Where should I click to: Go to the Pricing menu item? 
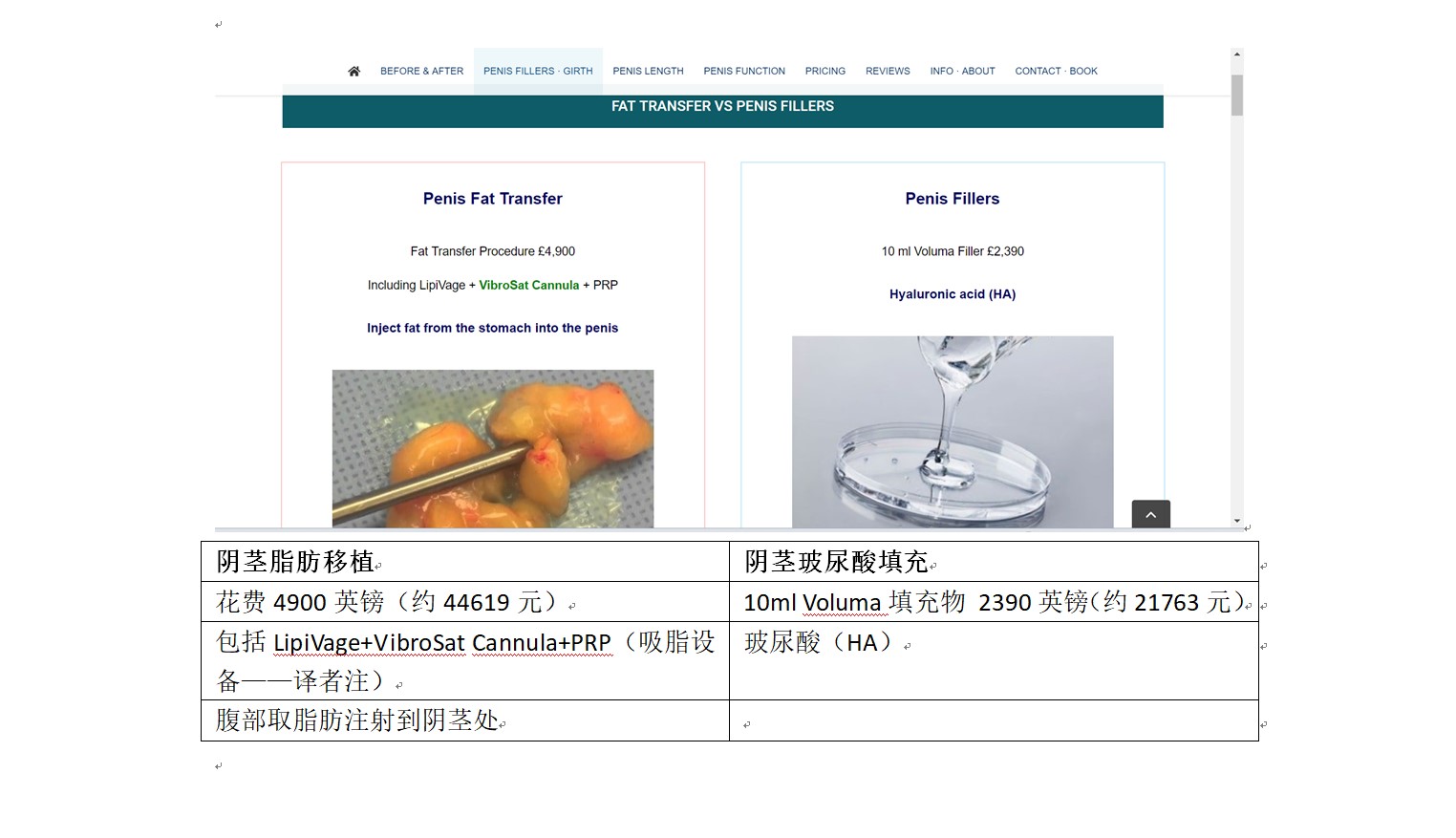pyautogui.click(x=824, y=71)
